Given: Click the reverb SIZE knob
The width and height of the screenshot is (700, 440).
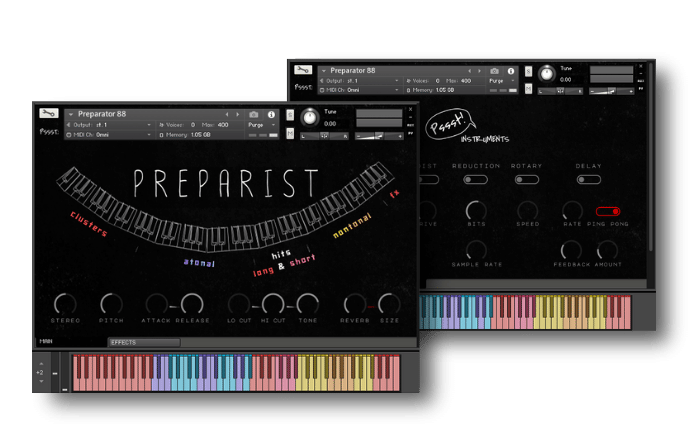Looking at the screenshot, I should 389,304.
